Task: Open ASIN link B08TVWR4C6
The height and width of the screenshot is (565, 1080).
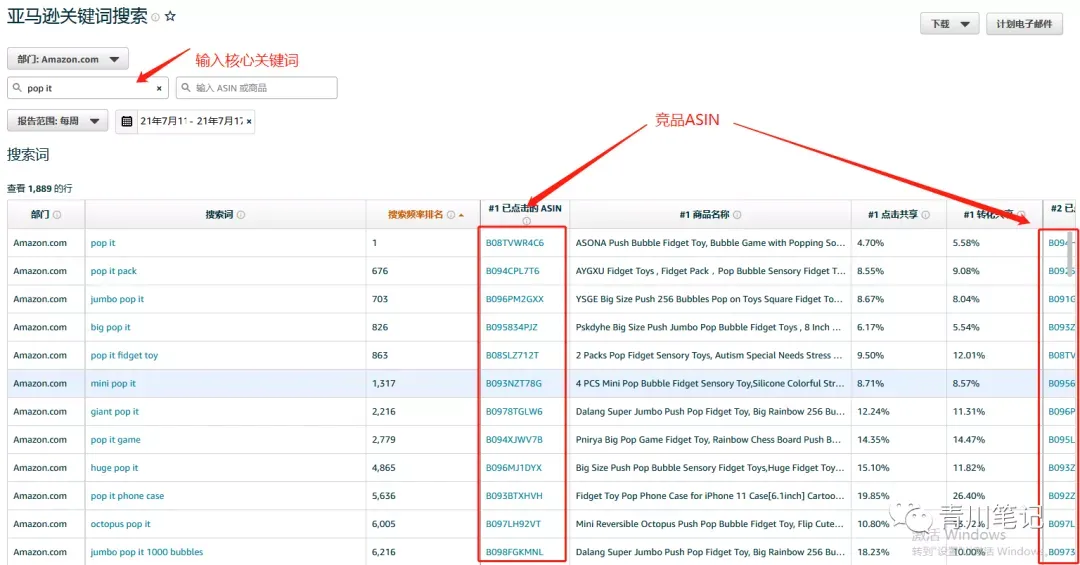Action: (x=515, y=243)
